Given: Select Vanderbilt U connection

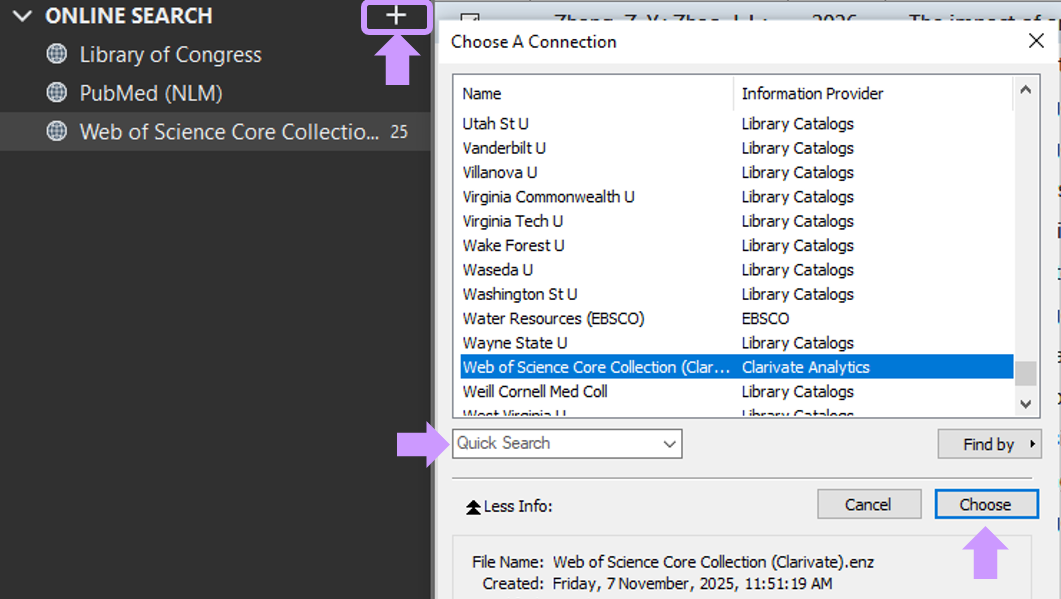Looking at the screenshot, I should 504,148.
